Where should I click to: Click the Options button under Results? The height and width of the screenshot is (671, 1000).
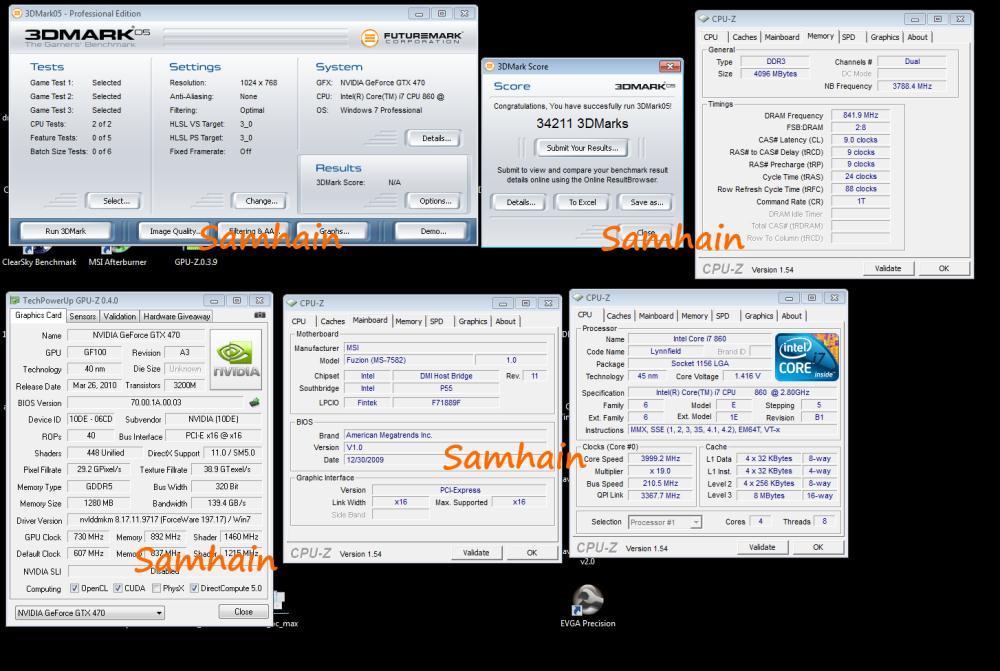[435, 201]
